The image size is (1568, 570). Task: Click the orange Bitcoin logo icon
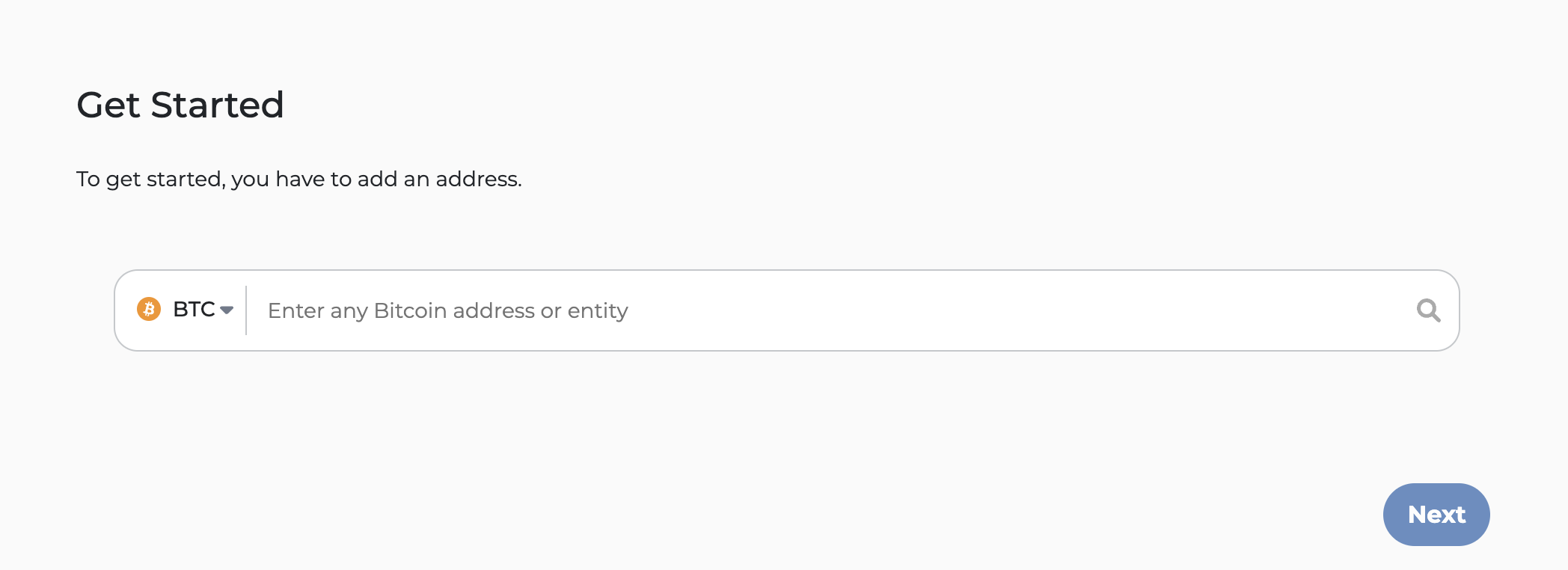pyautogui.click(x=149, y=309)
